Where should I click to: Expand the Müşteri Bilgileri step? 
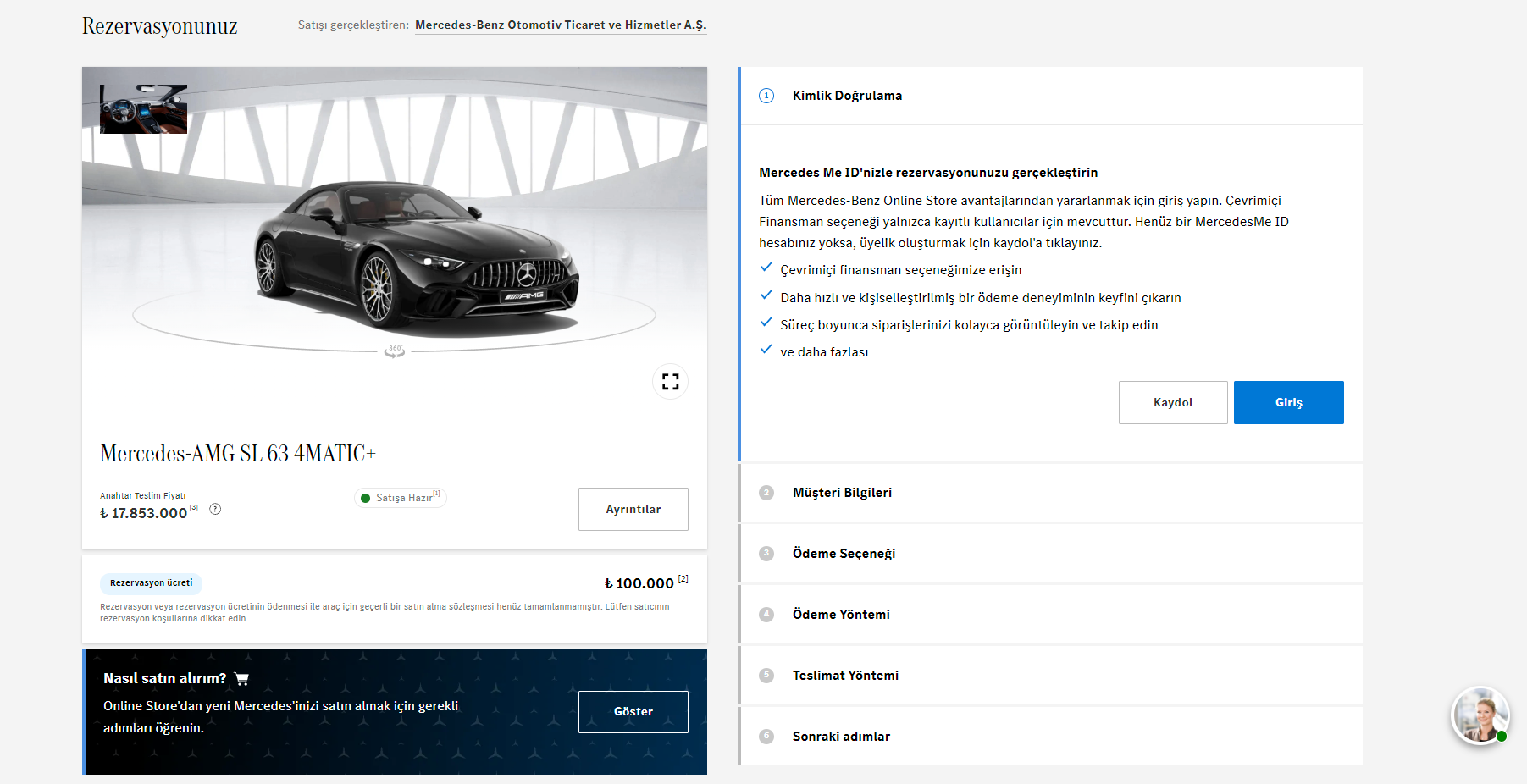1050,493
